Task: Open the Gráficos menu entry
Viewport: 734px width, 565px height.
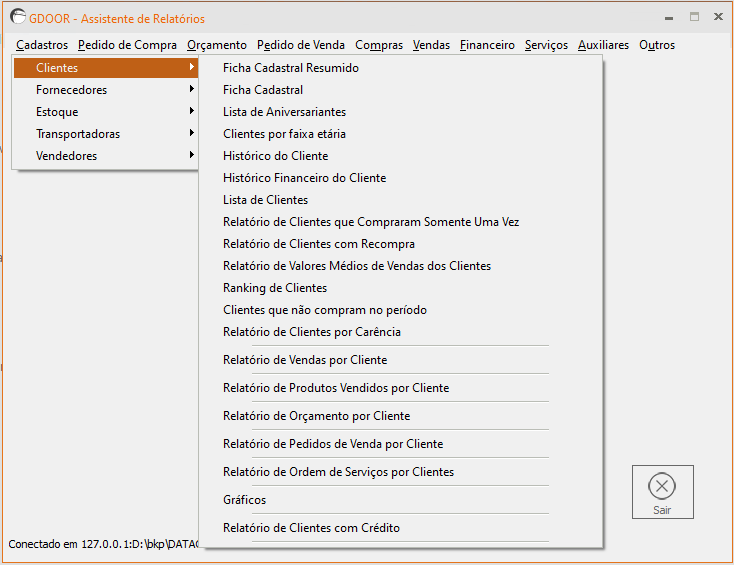Action: [245, 500]
